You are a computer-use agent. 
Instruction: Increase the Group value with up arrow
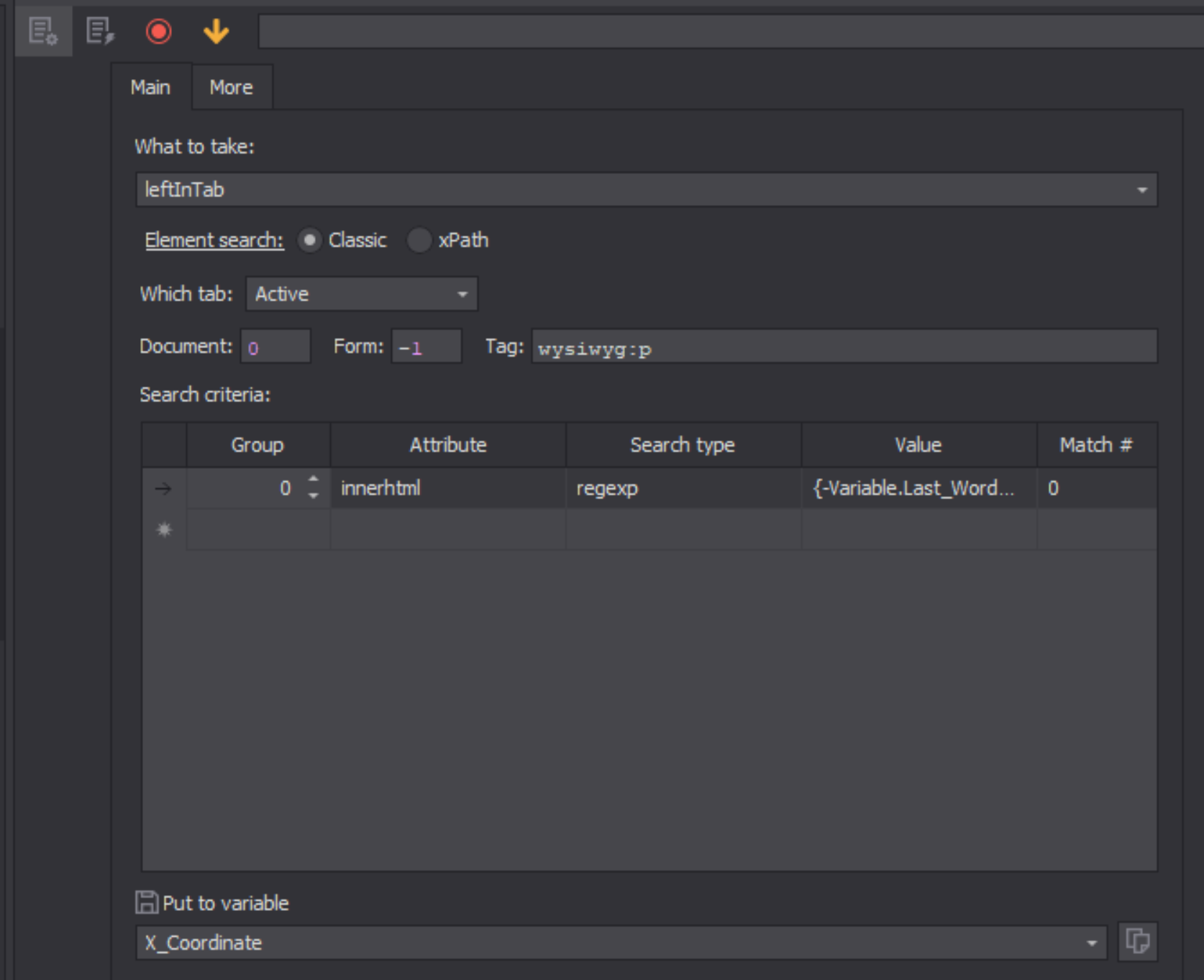point(314,479)
